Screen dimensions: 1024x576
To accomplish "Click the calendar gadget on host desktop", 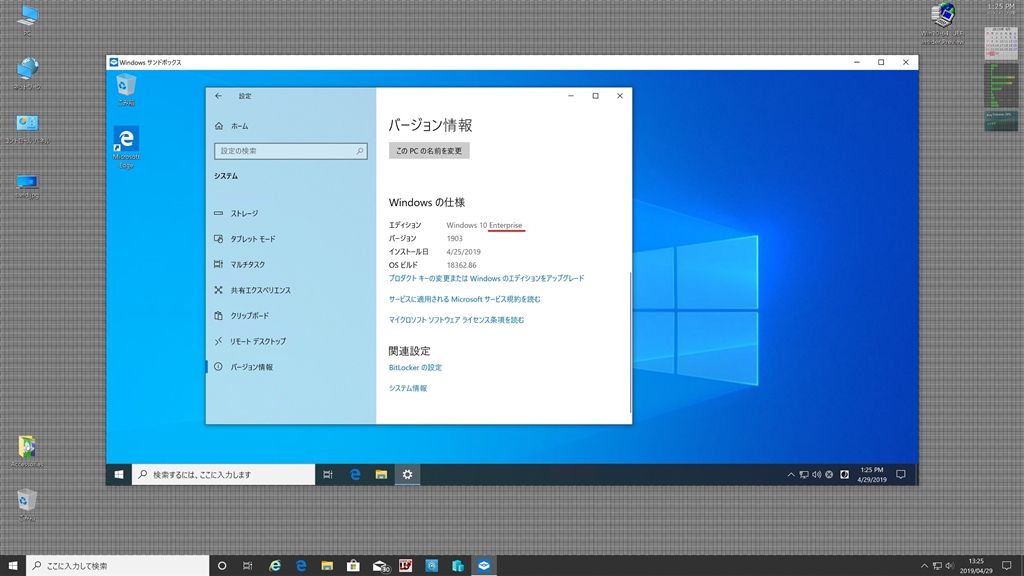I will [1000, 43].
